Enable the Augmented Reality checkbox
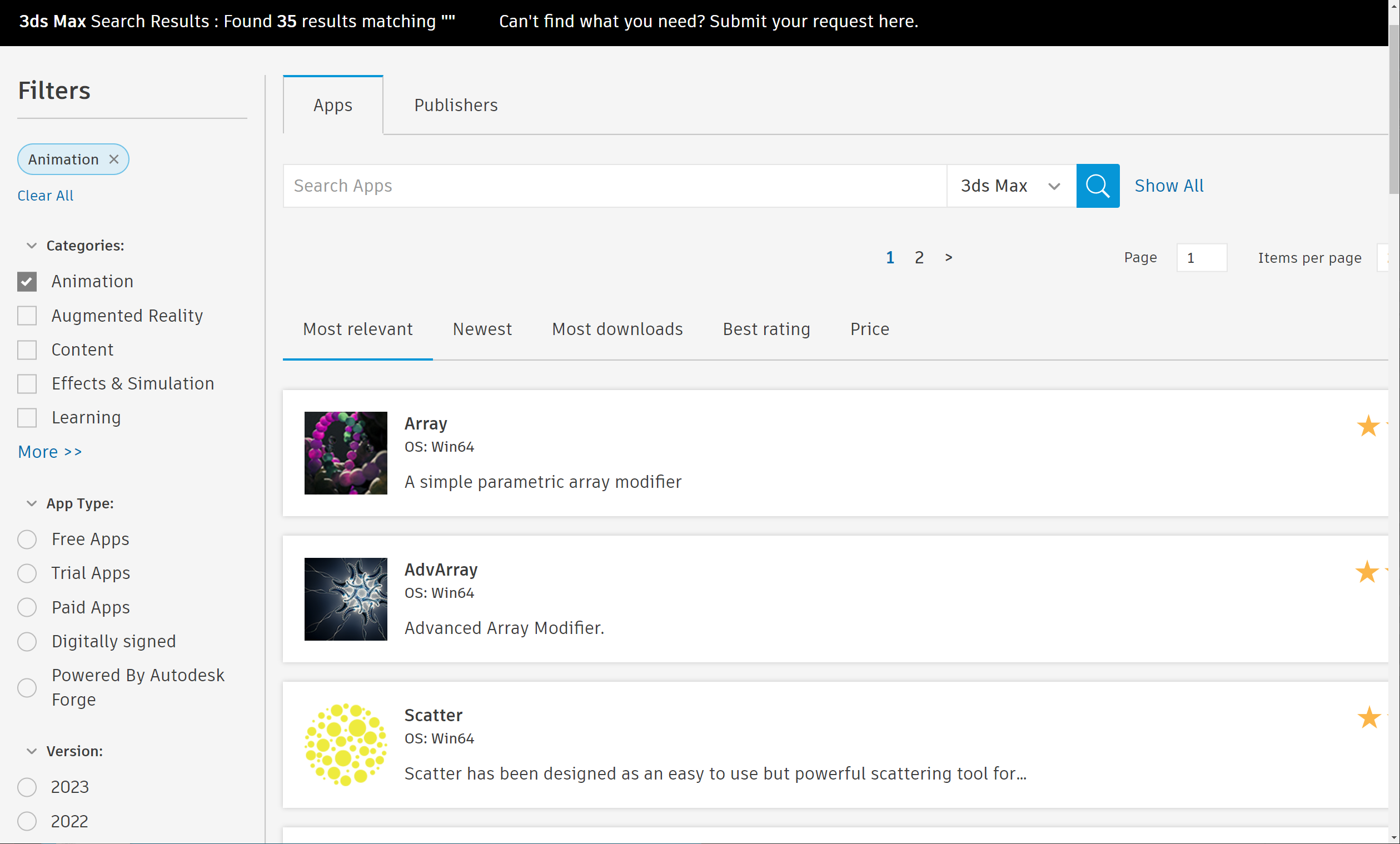1400x844 pixels. [x=27, y=316]
